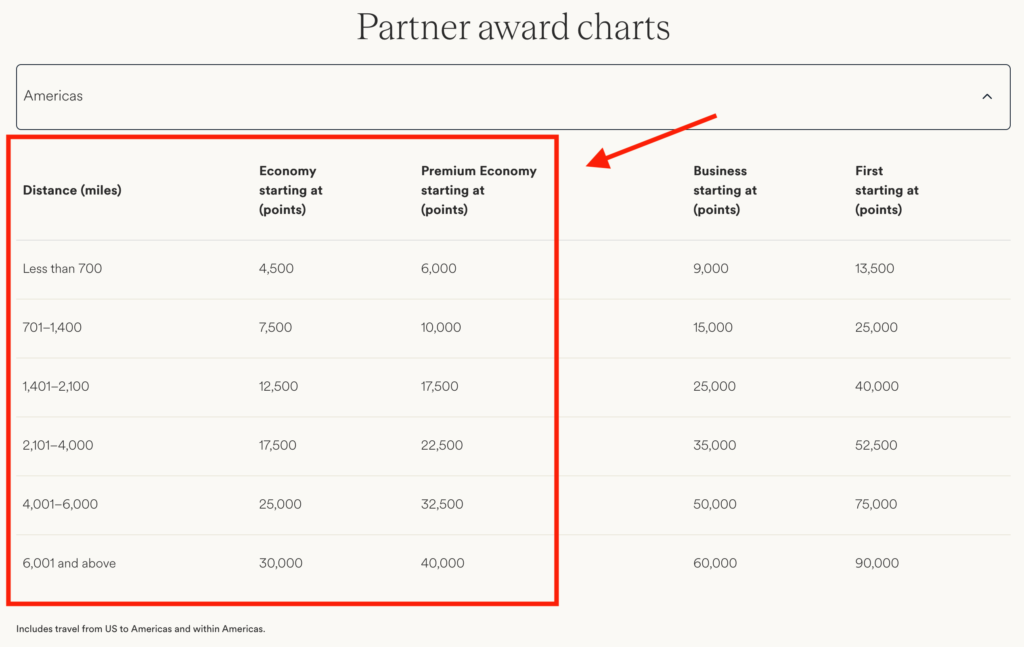Viewport: 1024px width, 647px height.
Task: Click the 40,000 Premium Economy value
Action: tap(441, 563)
